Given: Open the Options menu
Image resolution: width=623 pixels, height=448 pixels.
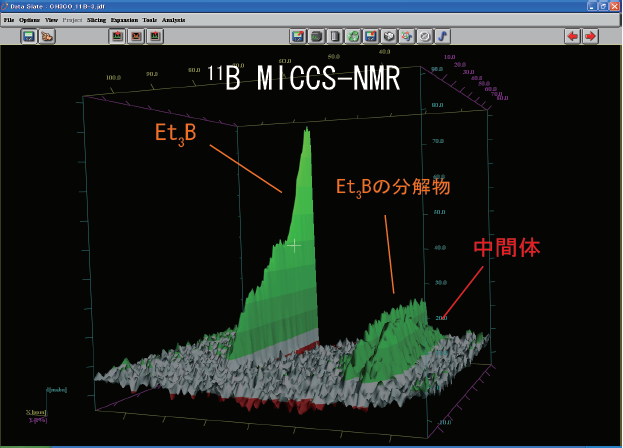Looking at the screenshot, I should click(29, 19).
